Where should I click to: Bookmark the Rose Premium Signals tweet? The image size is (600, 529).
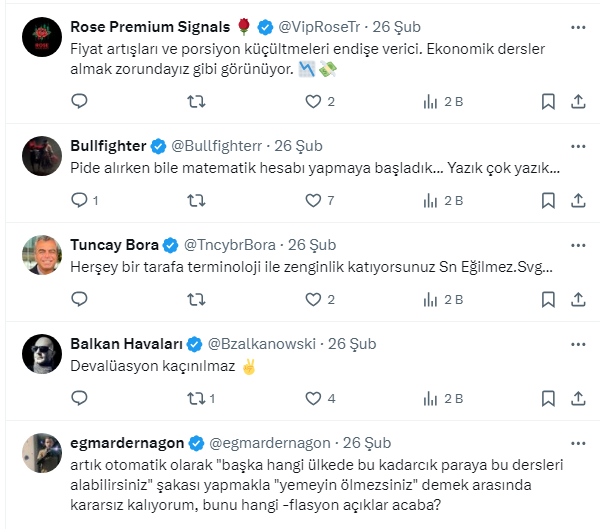pyautogui.click(x=548, y=101)
